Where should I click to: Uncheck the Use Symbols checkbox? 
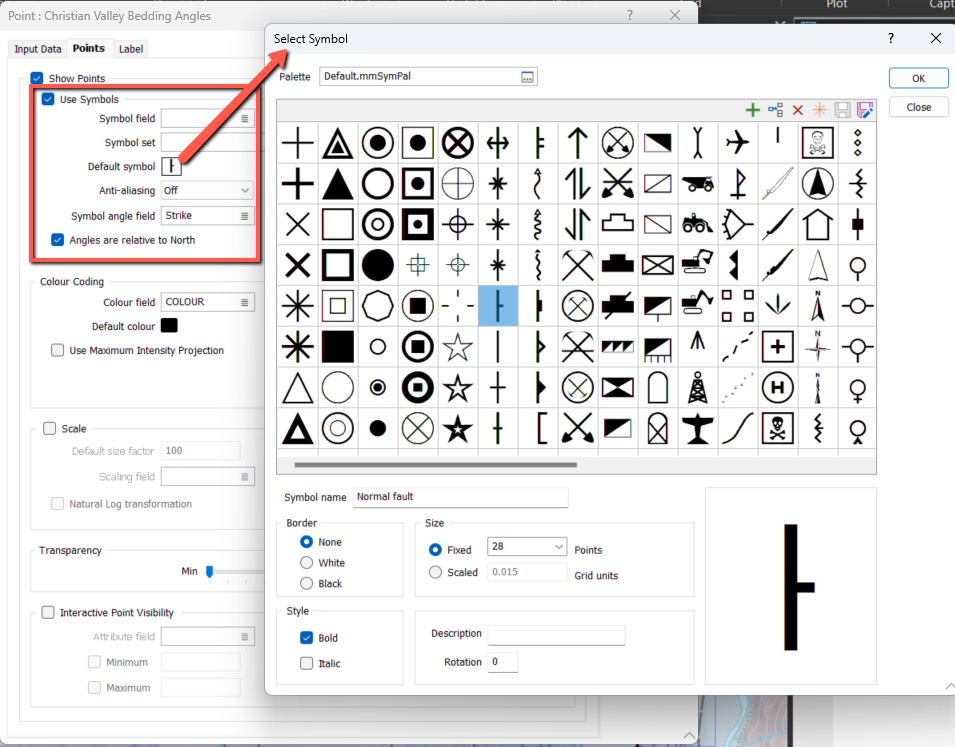48,99
